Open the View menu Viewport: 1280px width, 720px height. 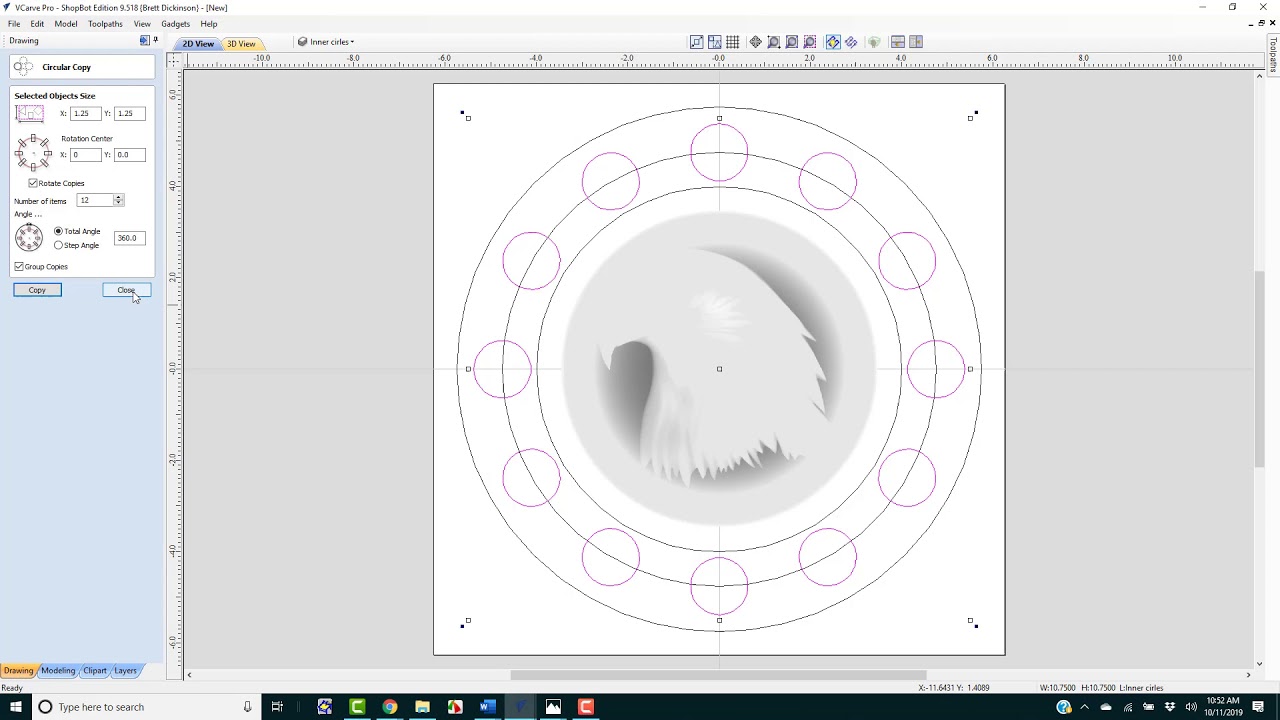(x=142, y=24)
